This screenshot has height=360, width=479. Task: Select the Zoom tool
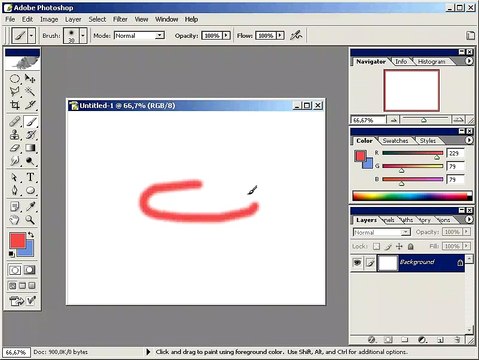pyautogui.click(x=30, y=220)
